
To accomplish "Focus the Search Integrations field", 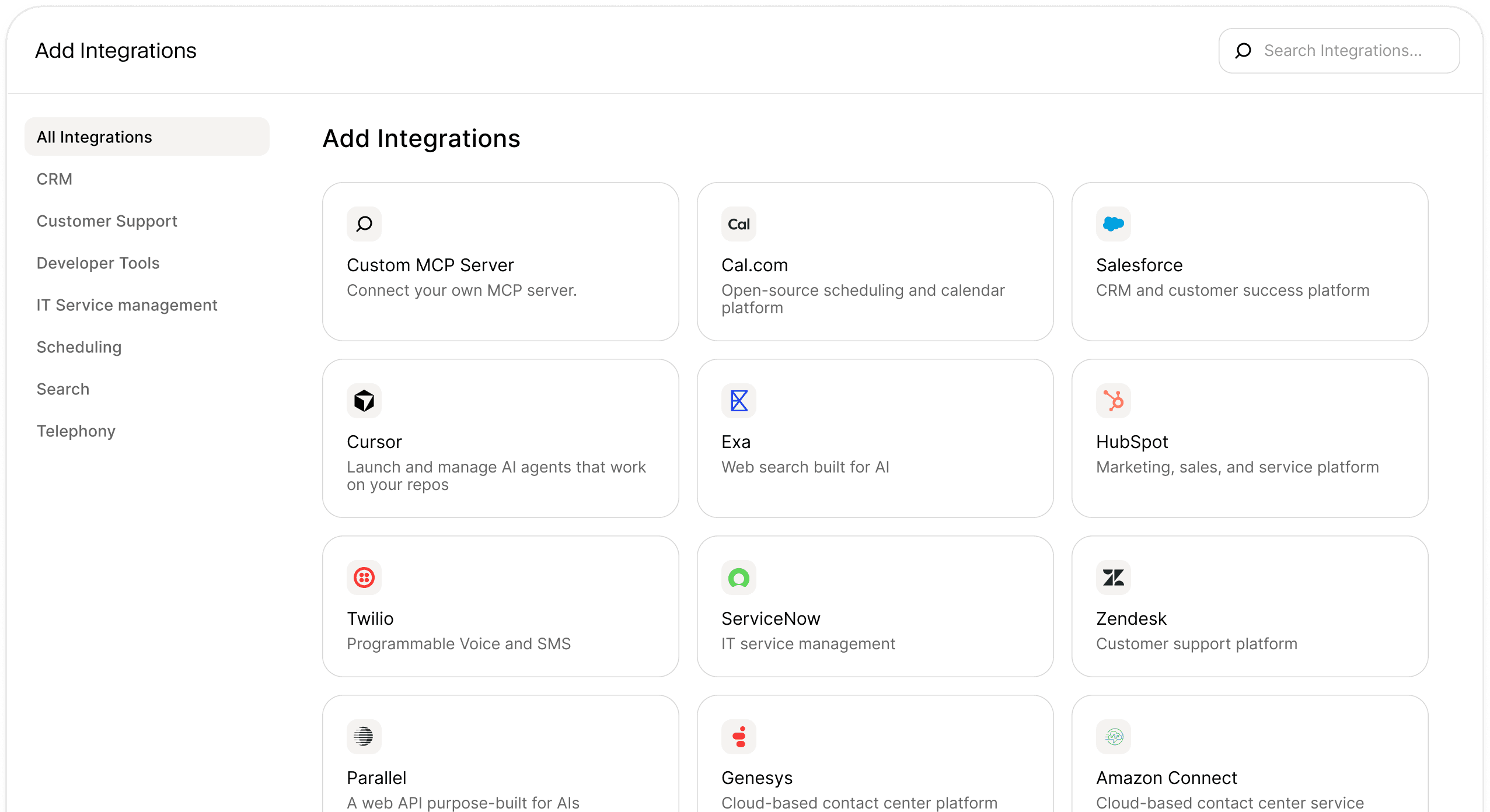I will click(x=1339, y=51).
